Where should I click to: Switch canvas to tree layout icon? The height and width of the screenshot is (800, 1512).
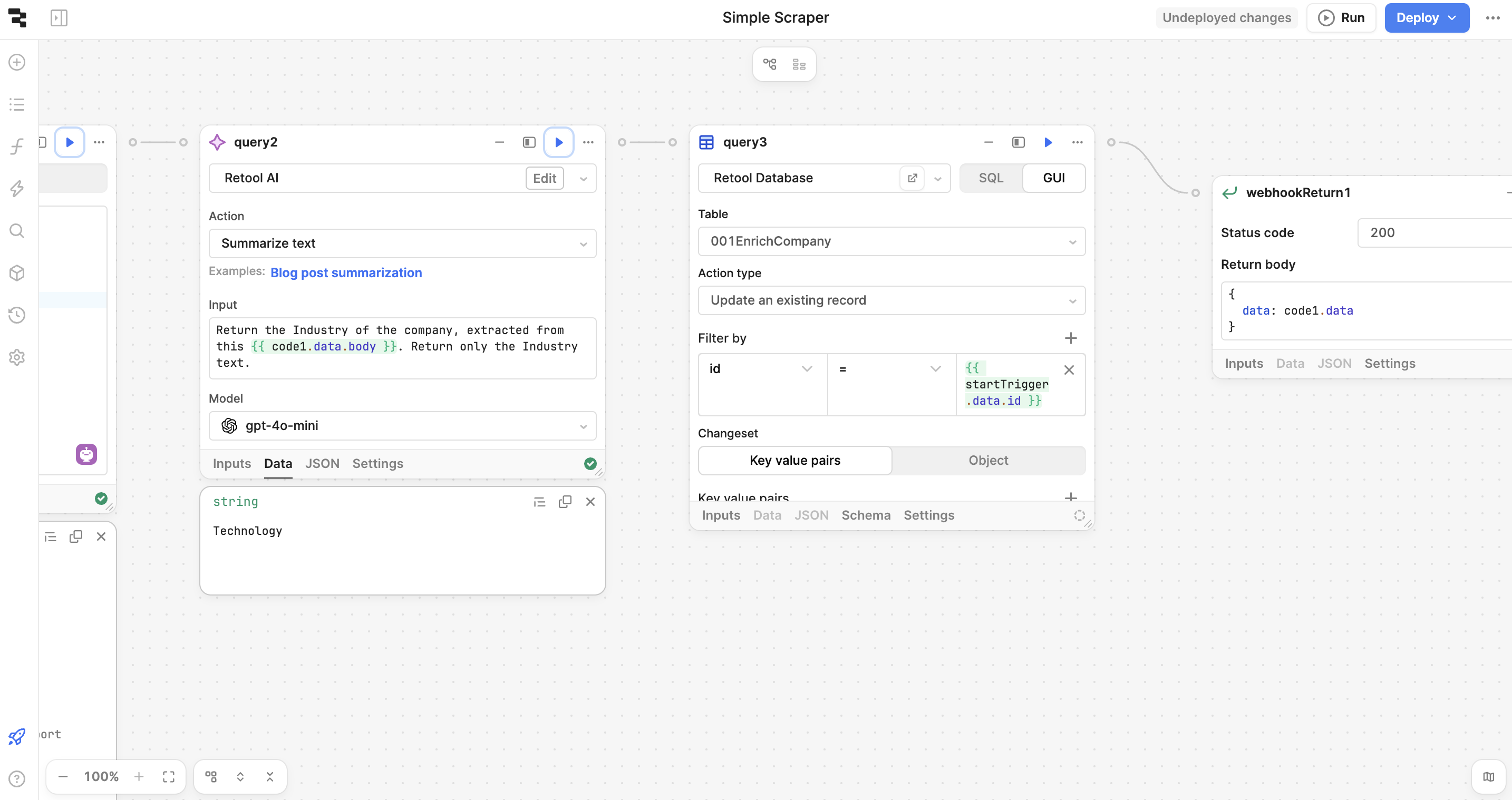770,64
